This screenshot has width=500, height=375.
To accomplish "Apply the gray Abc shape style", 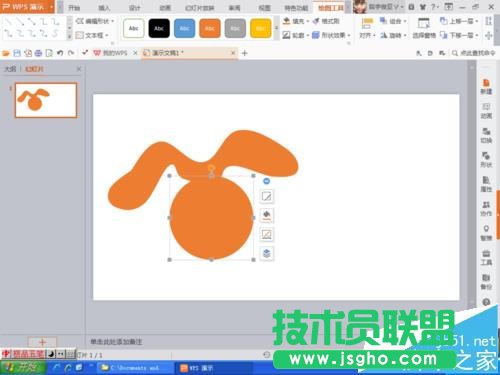I will [x=235, y=28].
